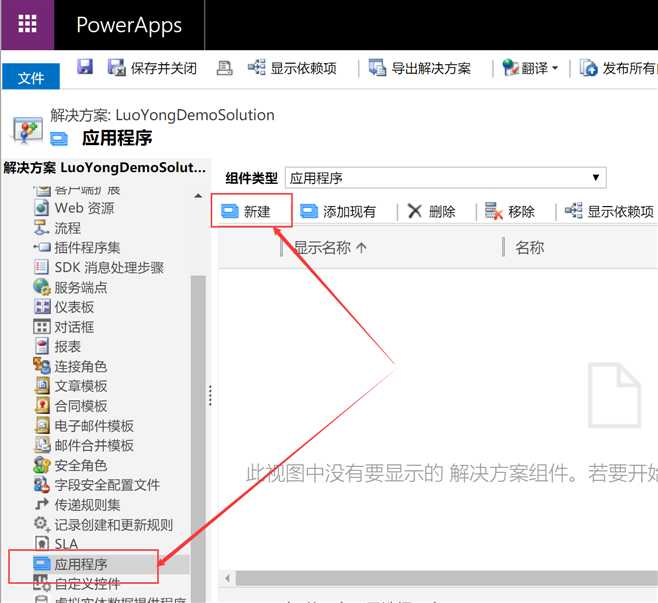Click 解决方案 LuoYongDemoSolut... tree root
Viewport: 658px width, 603px height.
tap(104, 167)
